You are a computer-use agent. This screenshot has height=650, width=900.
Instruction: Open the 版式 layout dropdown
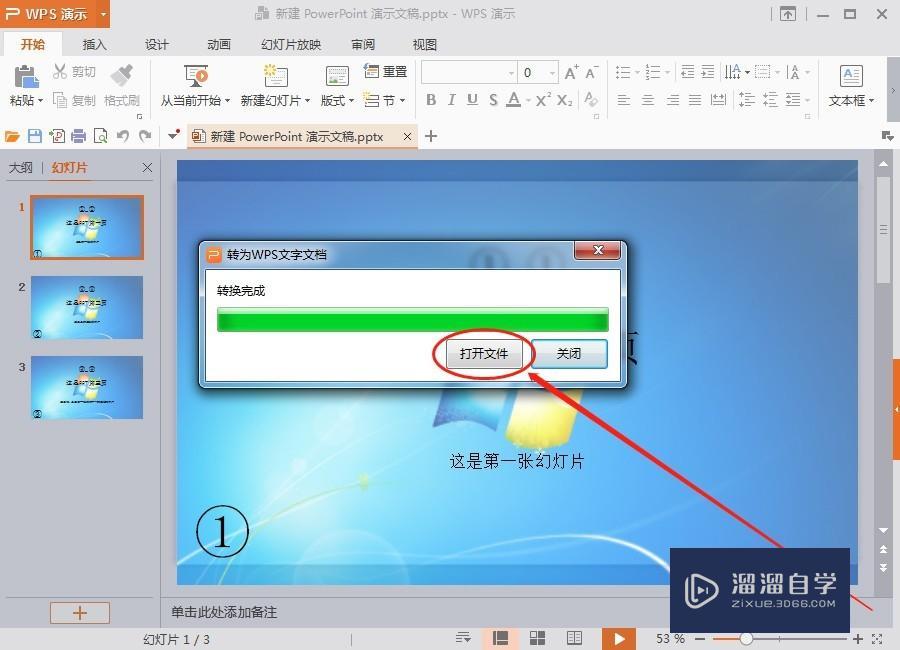tap(338, 100)
